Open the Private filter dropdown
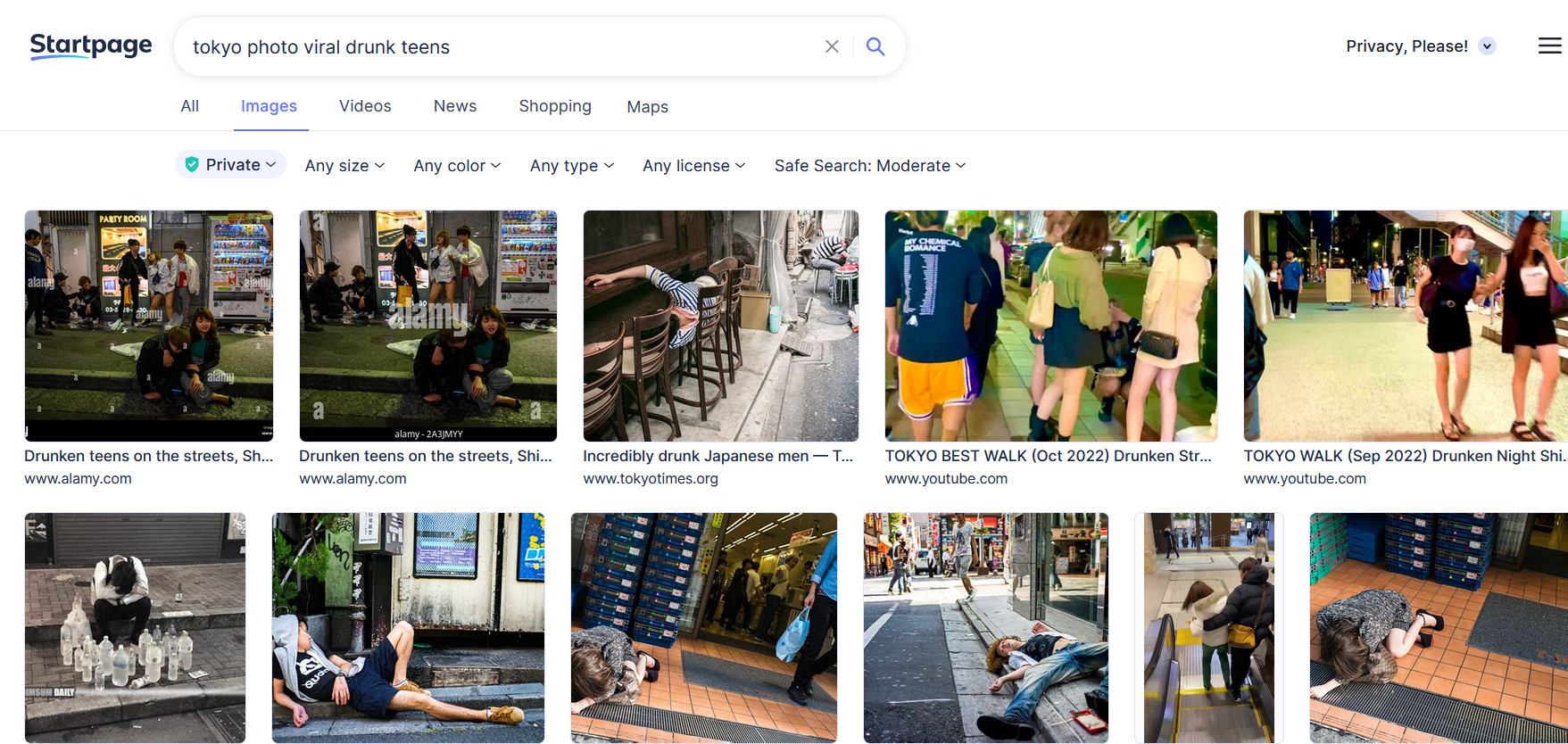1568x744 pixels. (231, 165)
